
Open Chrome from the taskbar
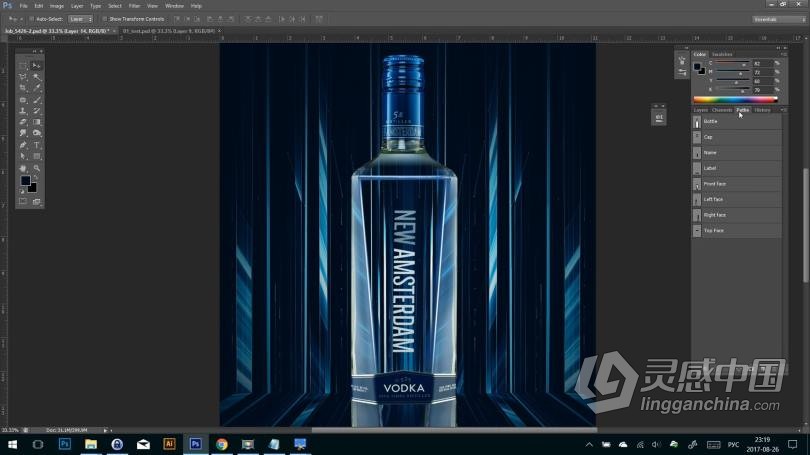click(222, 444)
